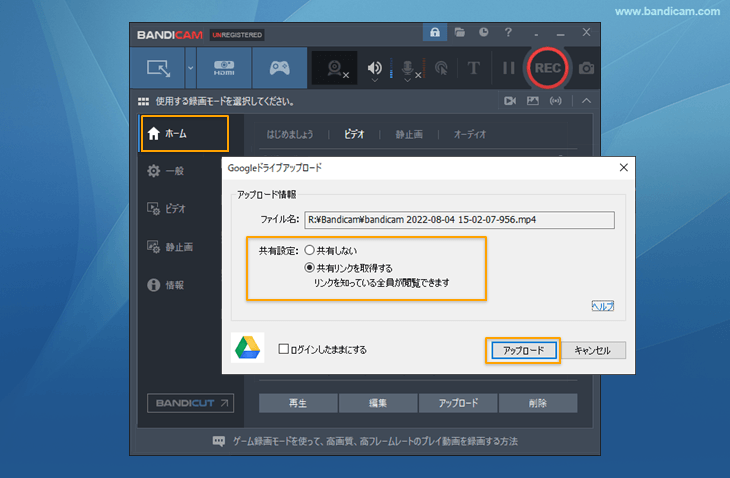The image size is (730, 478).
Task: Click the Google Drive logo
Action: coord(247,348)
